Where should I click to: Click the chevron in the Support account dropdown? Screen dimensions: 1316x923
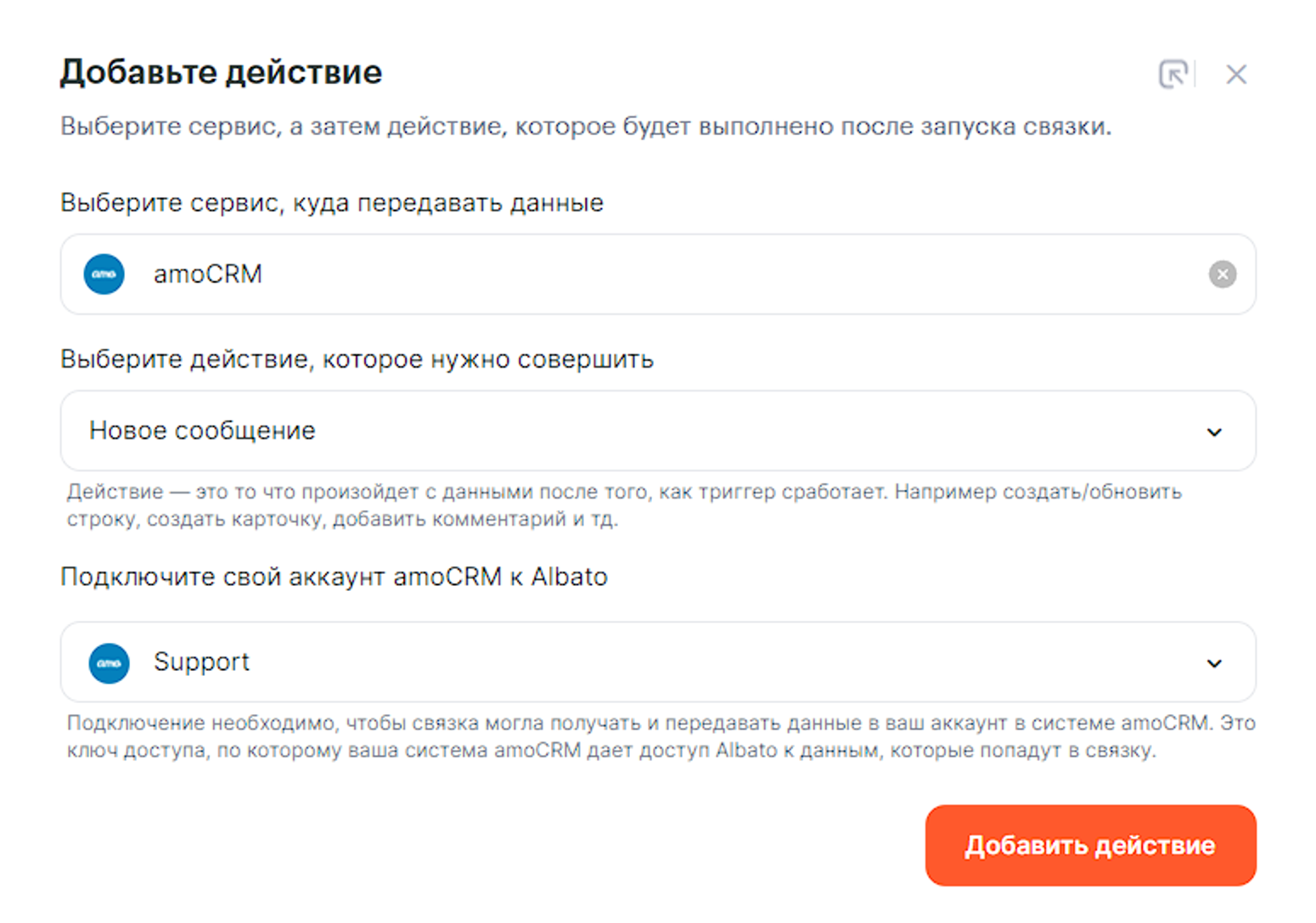coord(1214,663)
